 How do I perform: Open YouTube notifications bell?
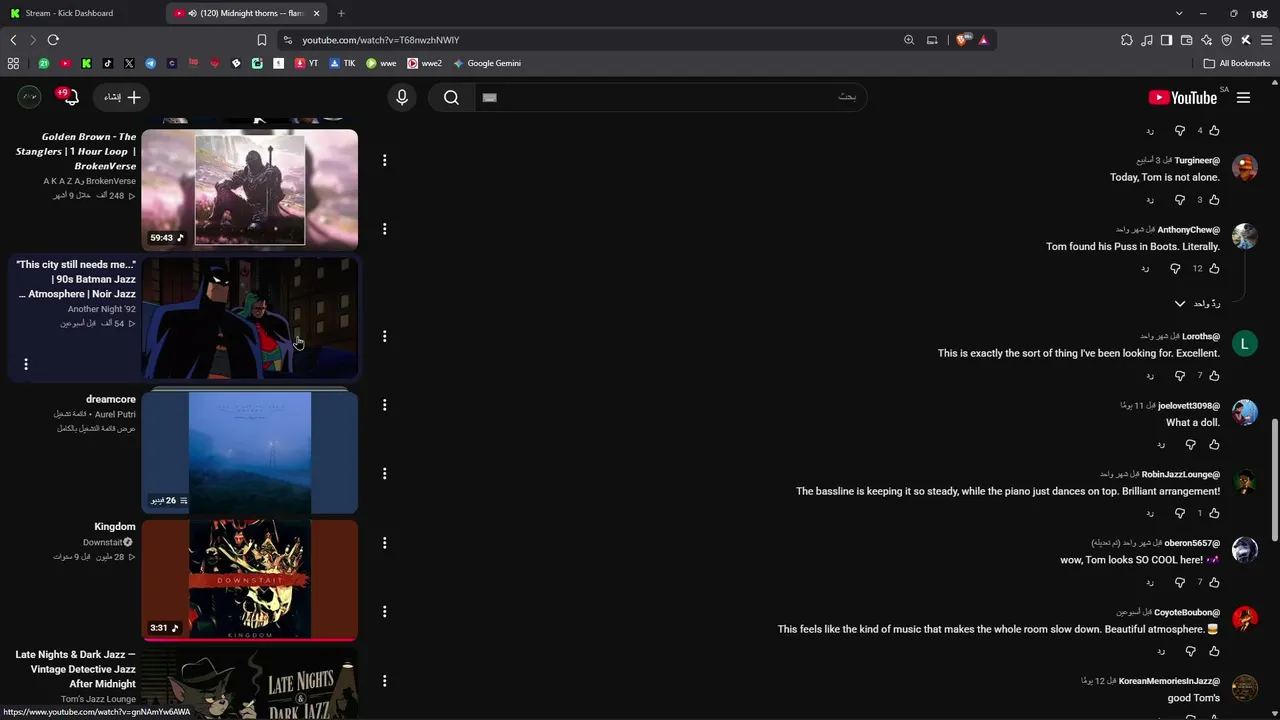pos(69,97)
